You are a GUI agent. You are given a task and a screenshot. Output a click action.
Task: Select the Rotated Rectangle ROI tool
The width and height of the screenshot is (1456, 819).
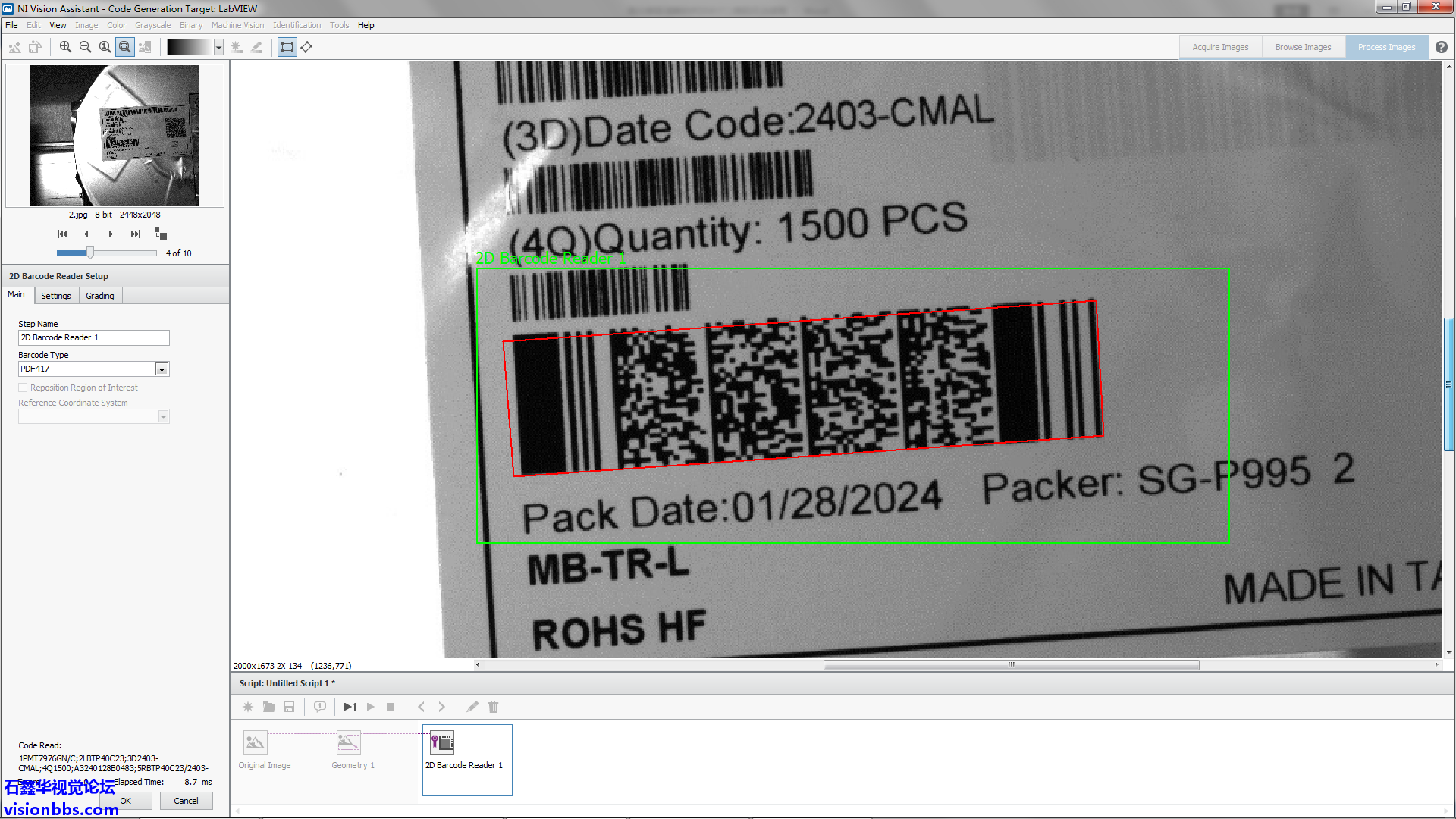[306, 47]
